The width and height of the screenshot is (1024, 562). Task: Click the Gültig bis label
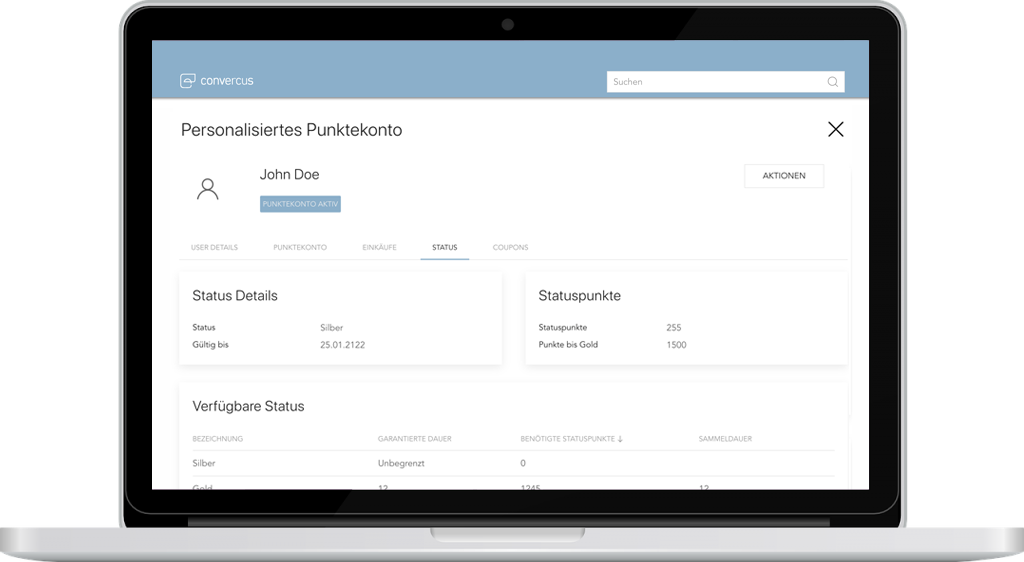point(210,345)
